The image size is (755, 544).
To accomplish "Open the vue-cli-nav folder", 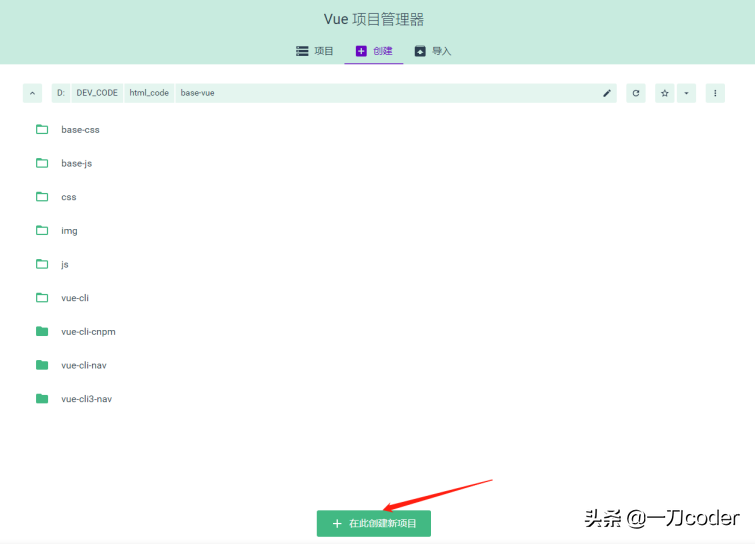I will pos(84,365).
